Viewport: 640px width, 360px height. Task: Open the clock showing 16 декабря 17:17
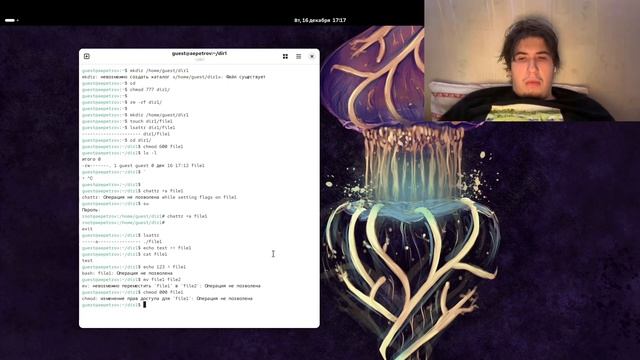pyautogui.click(x=320, y=20)
